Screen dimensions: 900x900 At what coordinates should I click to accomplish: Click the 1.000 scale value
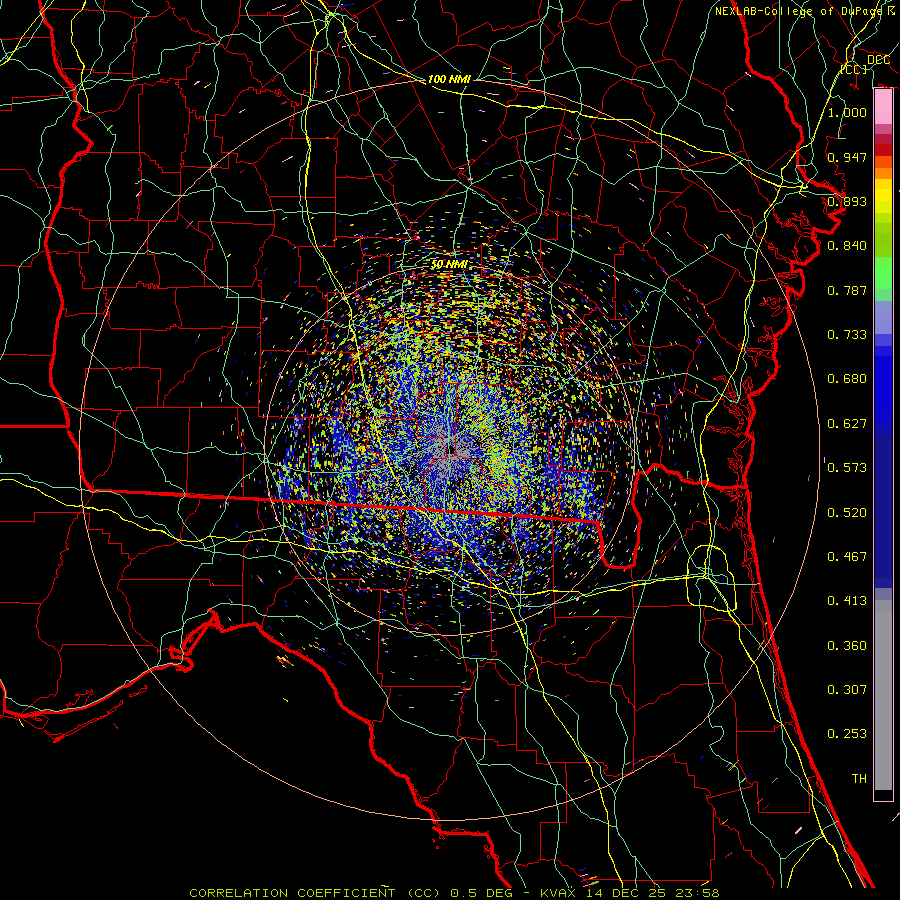847,112
